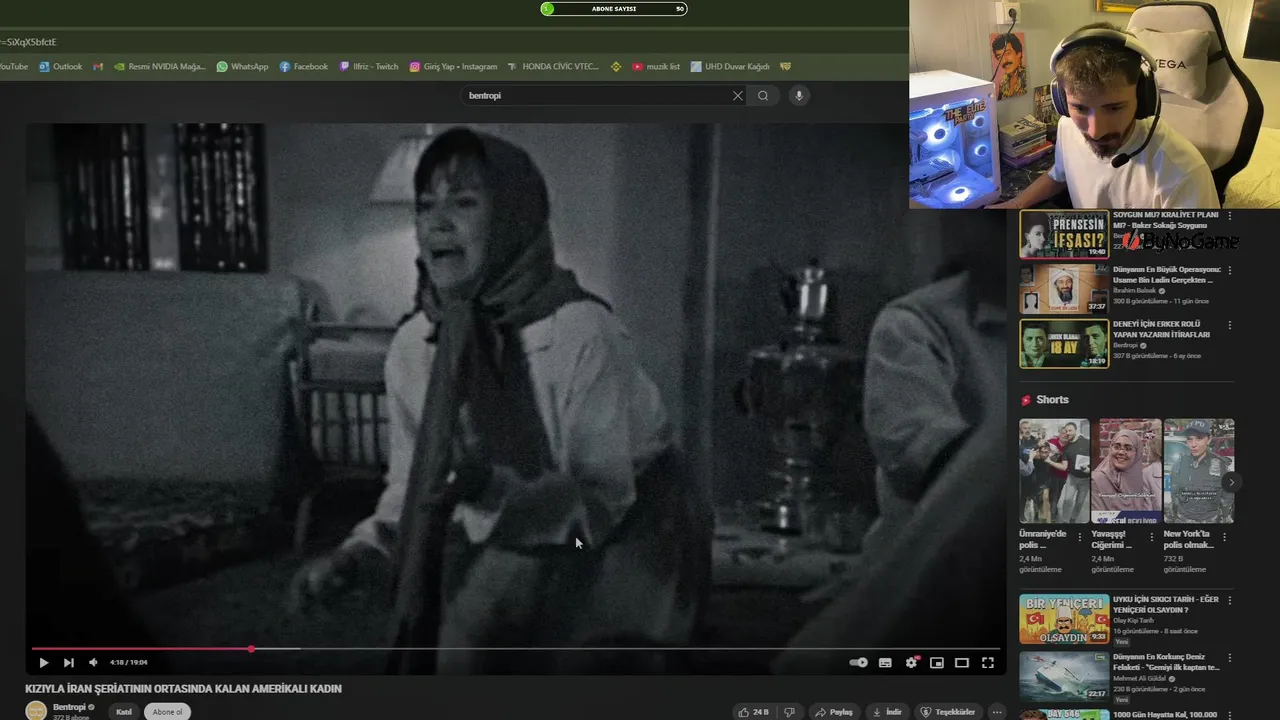
Task: Click the Paylaş share button
Action: [834, 712]
